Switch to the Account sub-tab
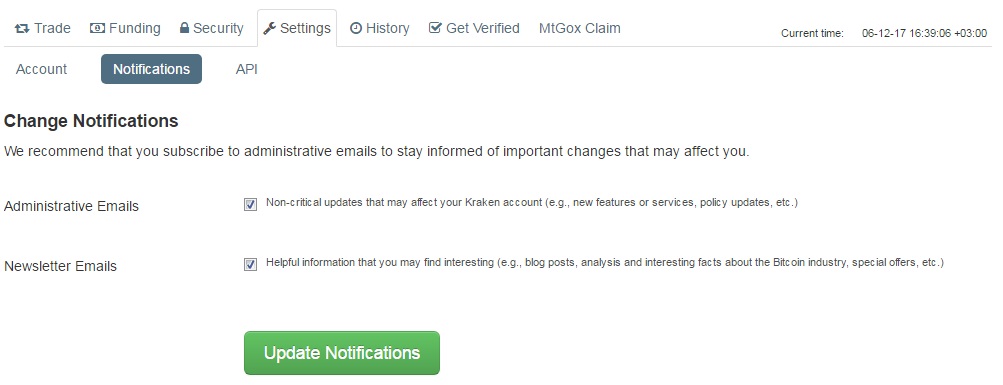The image size is (1003, 385). [x=41, y=69]
